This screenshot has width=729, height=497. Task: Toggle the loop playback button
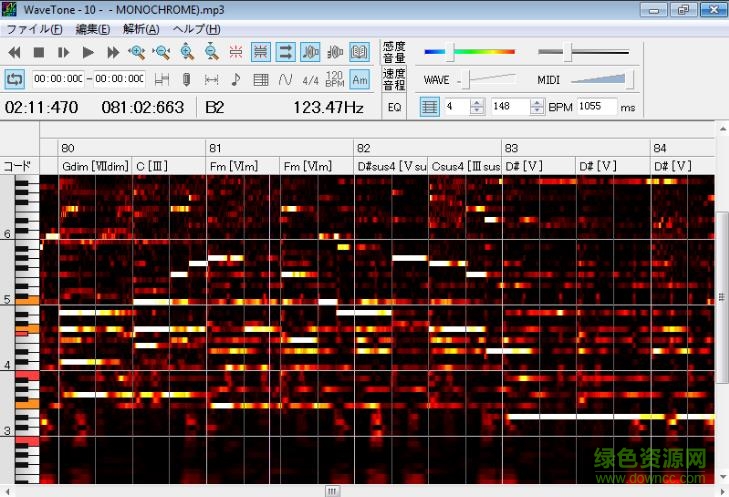15,79
